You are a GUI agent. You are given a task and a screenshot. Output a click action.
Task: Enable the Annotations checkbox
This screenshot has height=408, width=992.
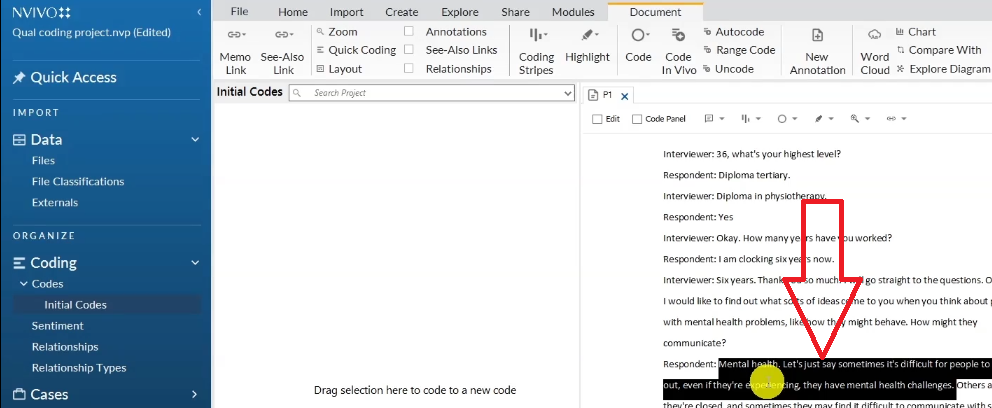(409, 32)
